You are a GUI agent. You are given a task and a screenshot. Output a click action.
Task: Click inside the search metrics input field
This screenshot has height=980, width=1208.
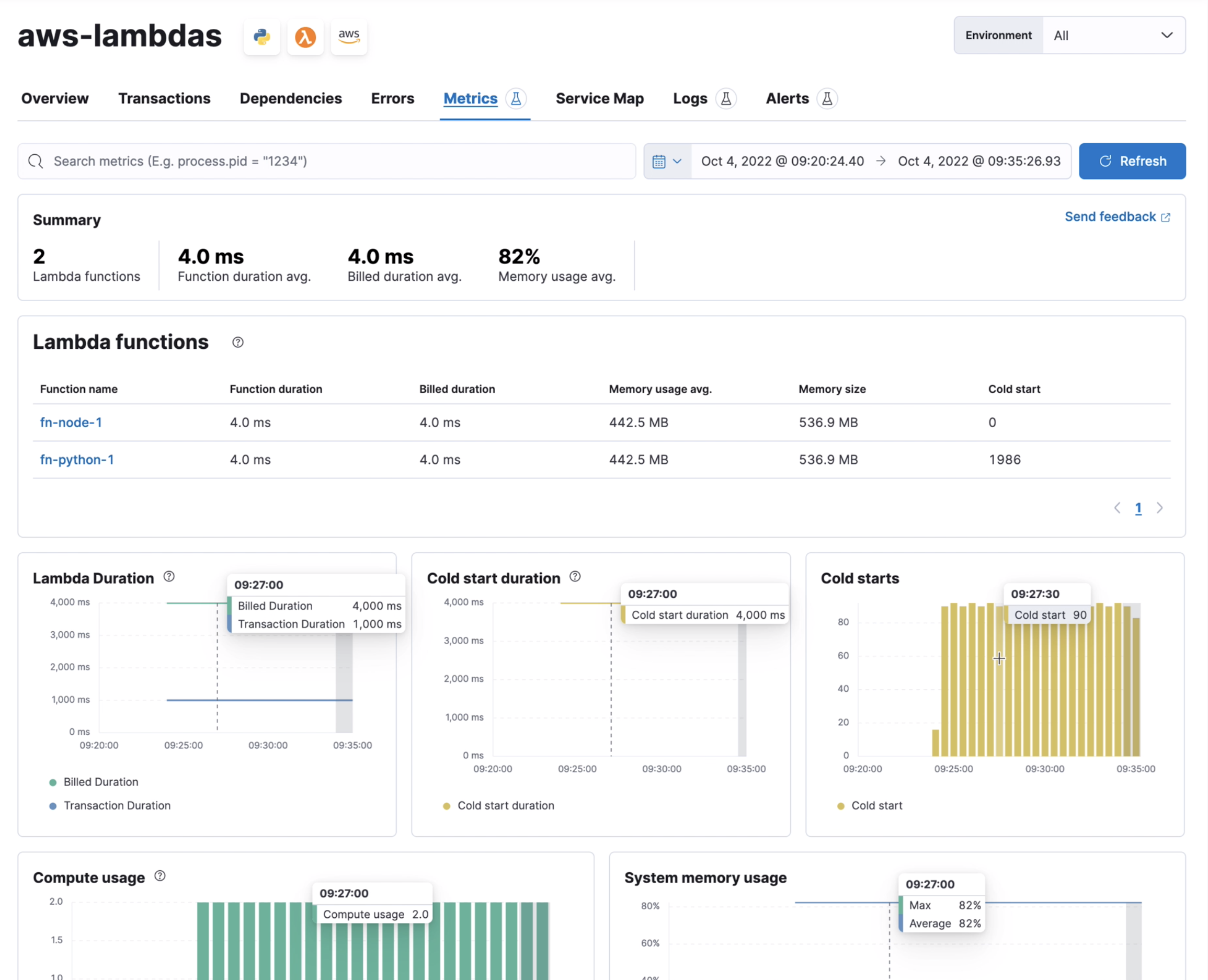tap(282, 161)
